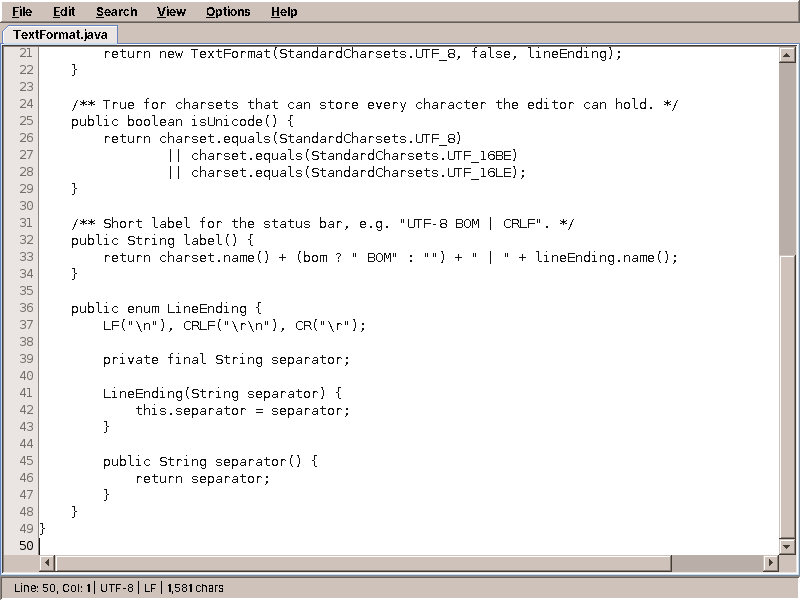
Task: Click the closing brace on line 49
Action: 42,529
